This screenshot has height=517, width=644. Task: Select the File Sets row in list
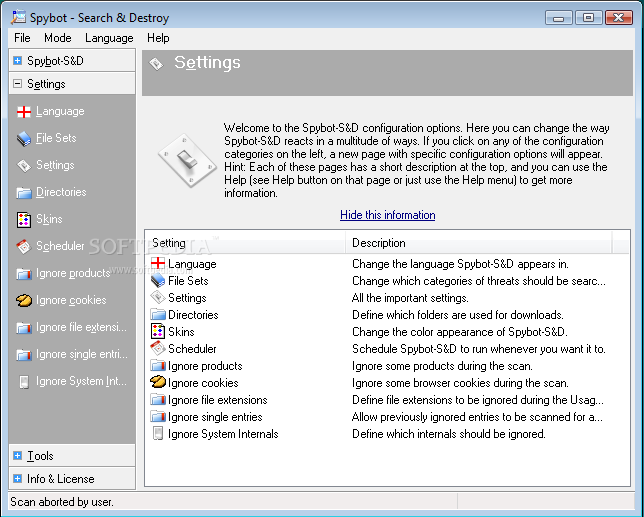[387, 281]
